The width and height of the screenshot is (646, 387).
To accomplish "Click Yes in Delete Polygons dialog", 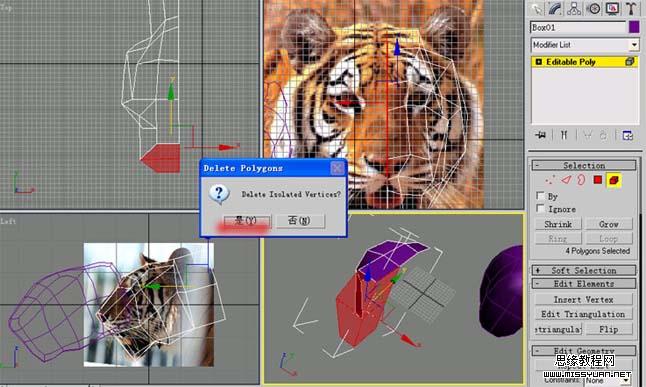I will pos(247,221).
